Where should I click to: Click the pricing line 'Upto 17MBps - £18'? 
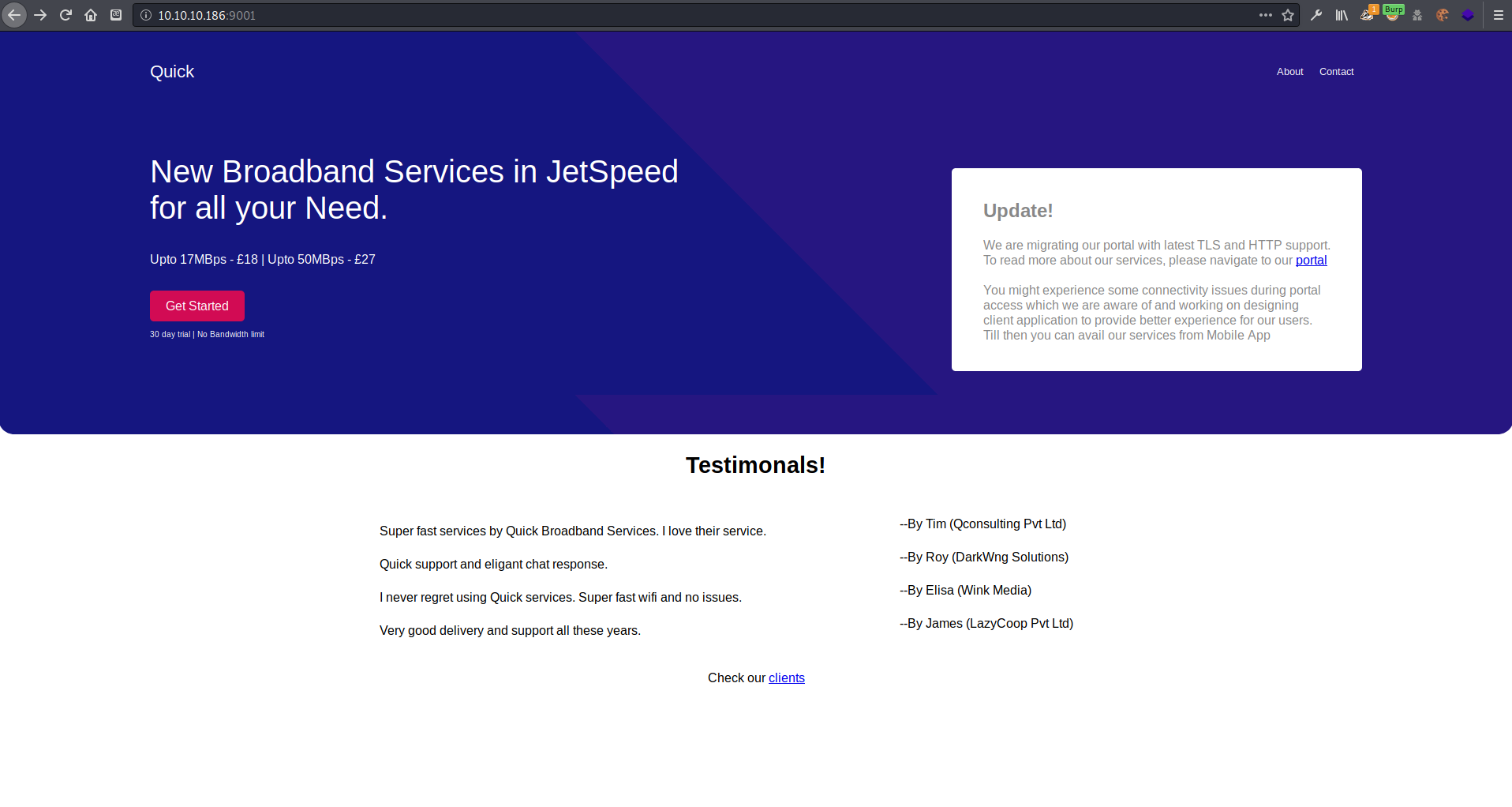click(204, 260)
